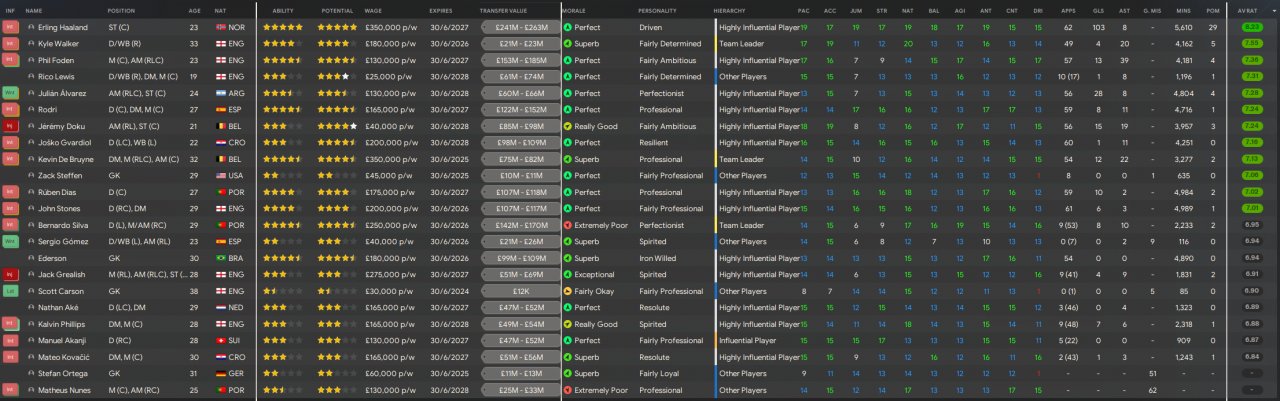The height and width of the screenshot is (401, 1280).
Task: Sort the table by the NAME column header
Action: tap(34, 10)
